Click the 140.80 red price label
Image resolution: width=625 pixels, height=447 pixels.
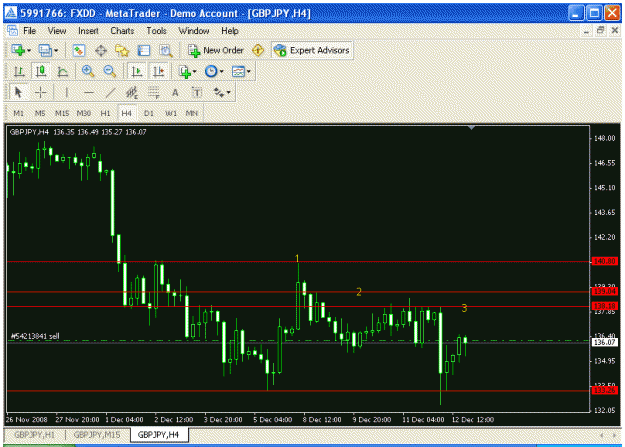tap(605, 261)
